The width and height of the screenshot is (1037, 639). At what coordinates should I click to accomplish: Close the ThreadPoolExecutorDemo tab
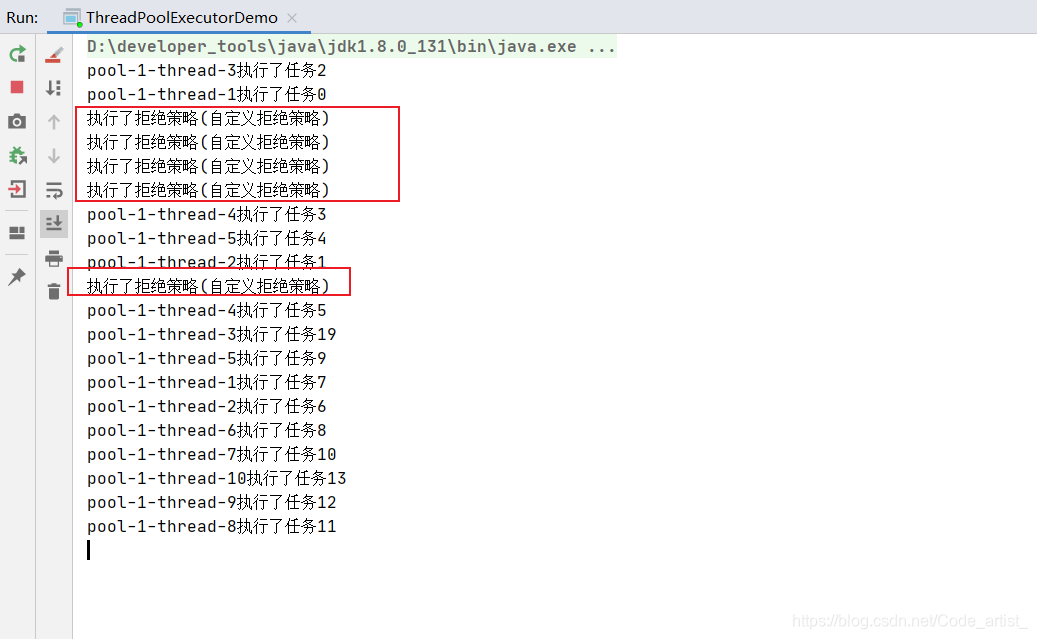(292, 19)
